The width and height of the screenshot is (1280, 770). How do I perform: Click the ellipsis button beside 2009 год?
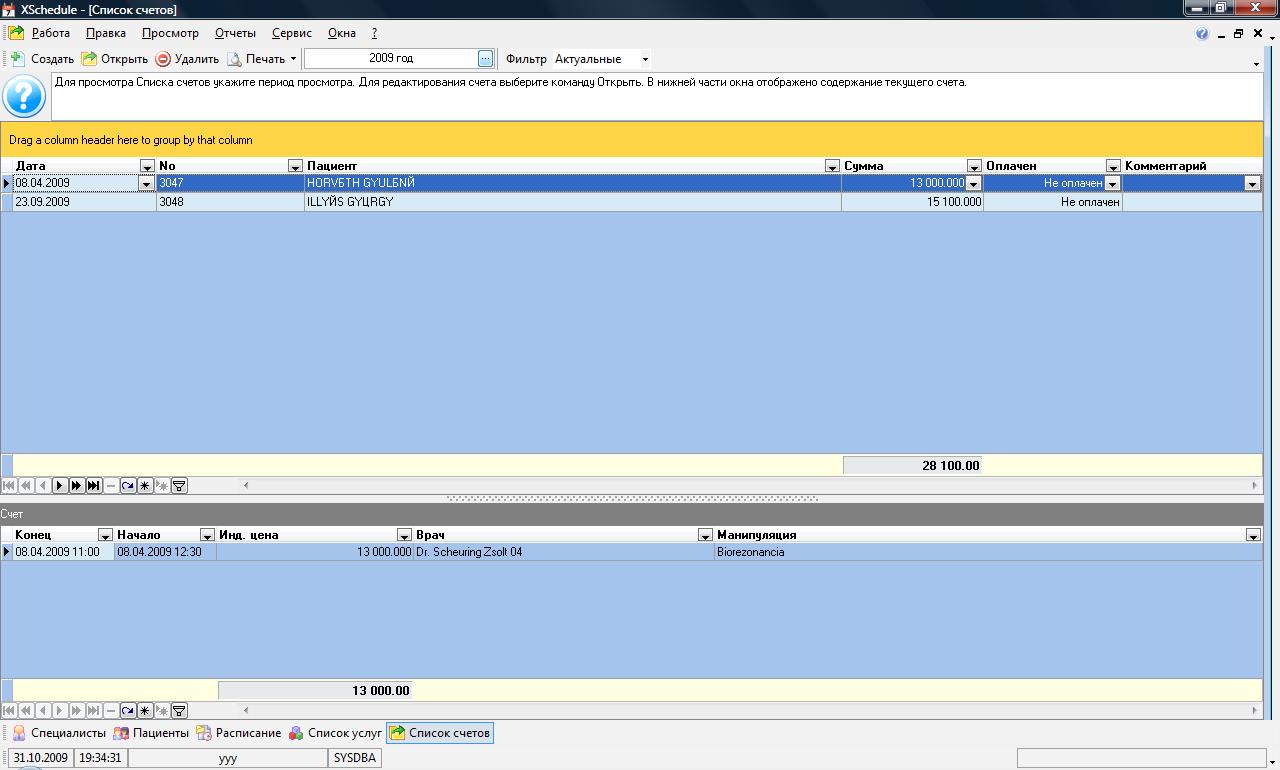coord(485,59)
